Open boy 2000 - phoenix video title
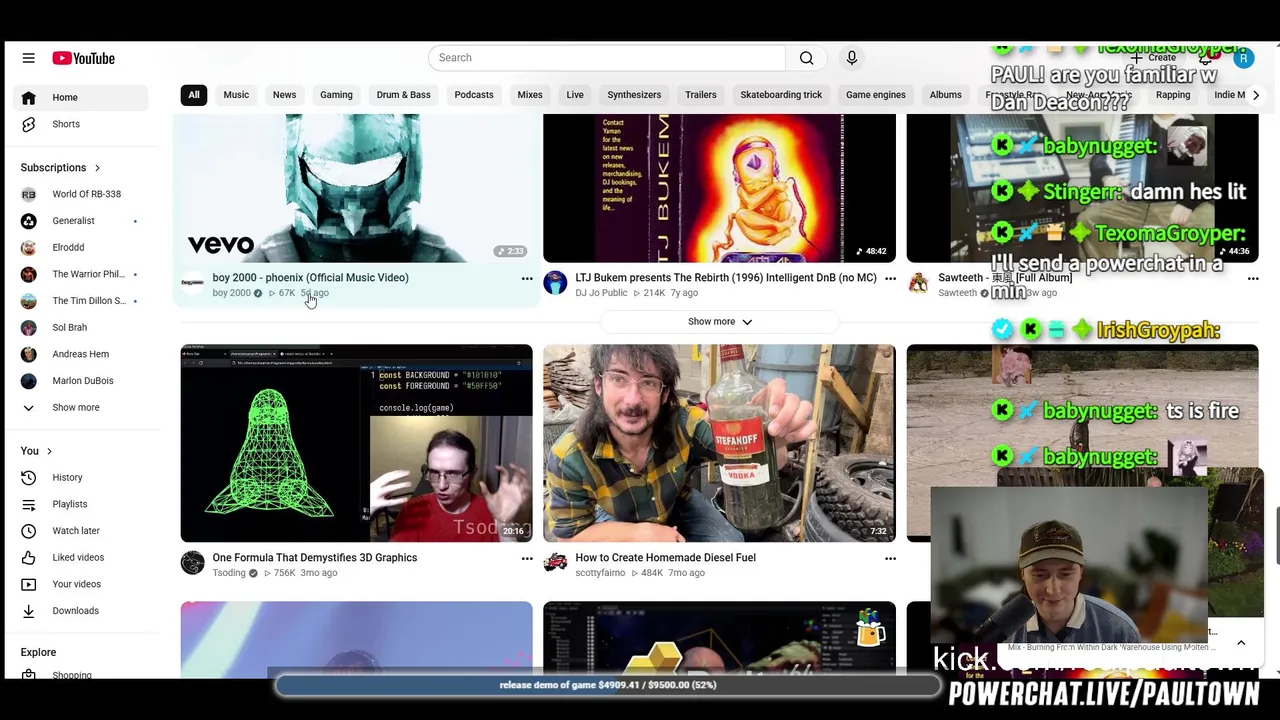Viewport: 1280px width, 720px height. tap(310, 278)
